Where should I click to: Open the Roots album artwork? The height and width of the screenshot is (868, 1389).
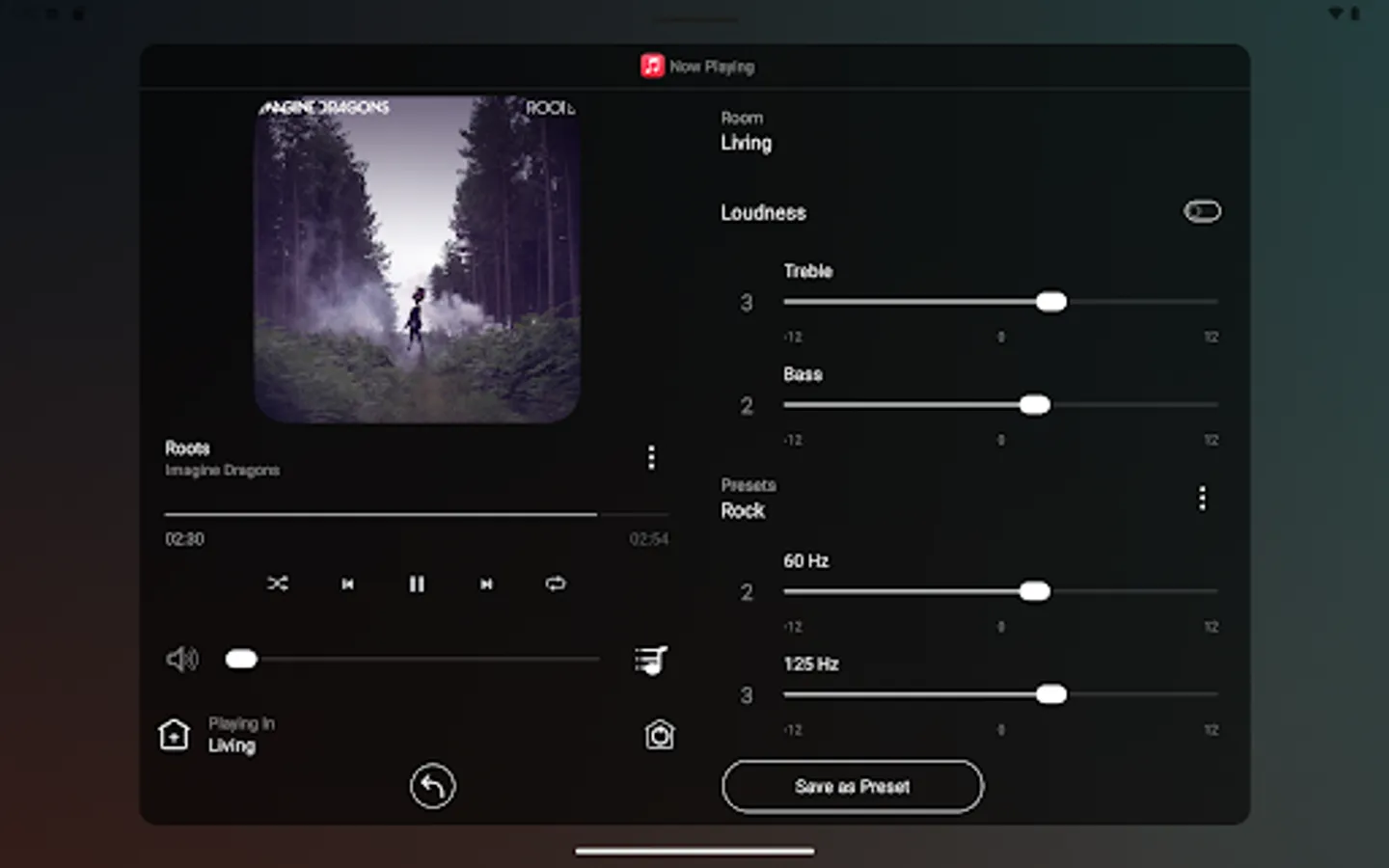click(x=417, y=258)
